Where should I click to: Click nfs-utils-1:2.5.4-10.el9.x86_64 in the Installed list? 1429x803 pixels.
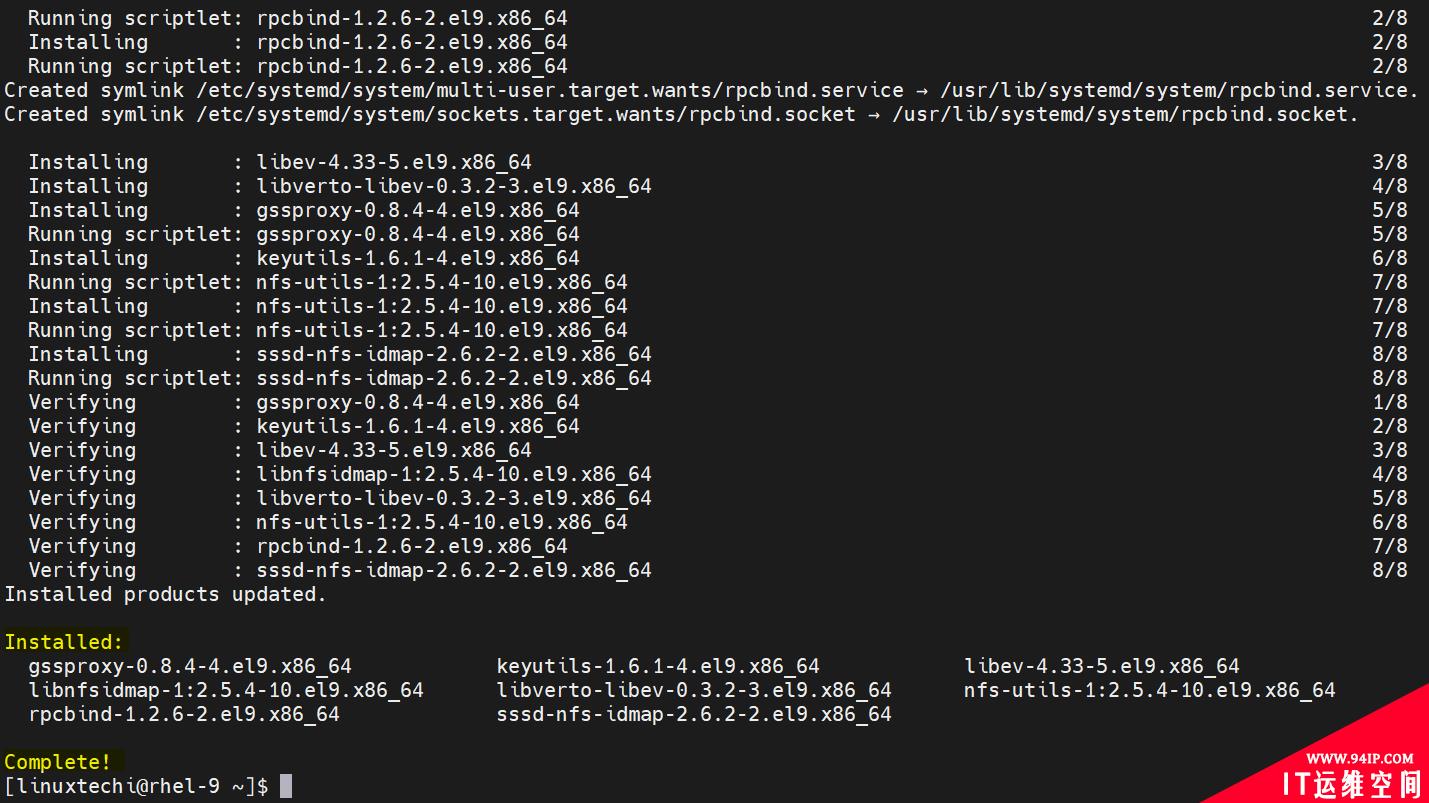(x=1150, y=690)
